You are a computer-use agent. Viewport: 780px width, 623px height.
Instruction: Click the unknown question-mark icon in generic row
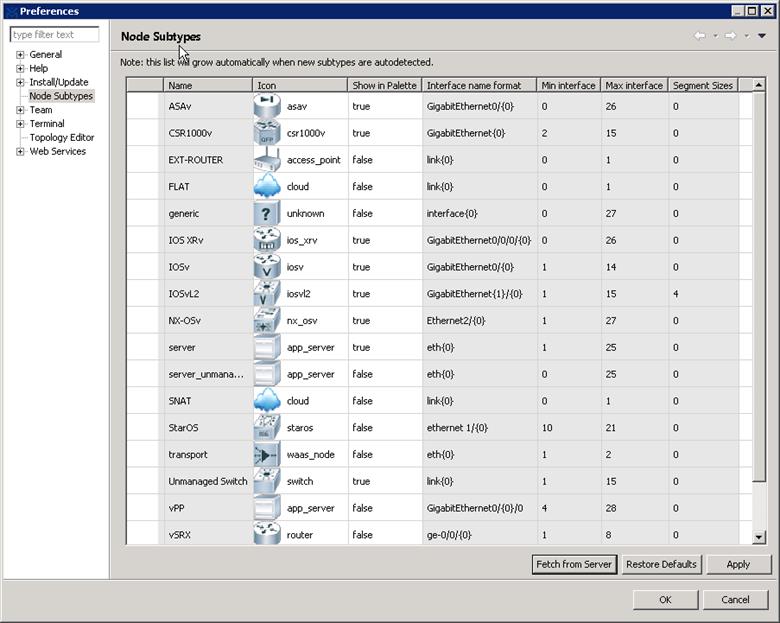(267, 213)
